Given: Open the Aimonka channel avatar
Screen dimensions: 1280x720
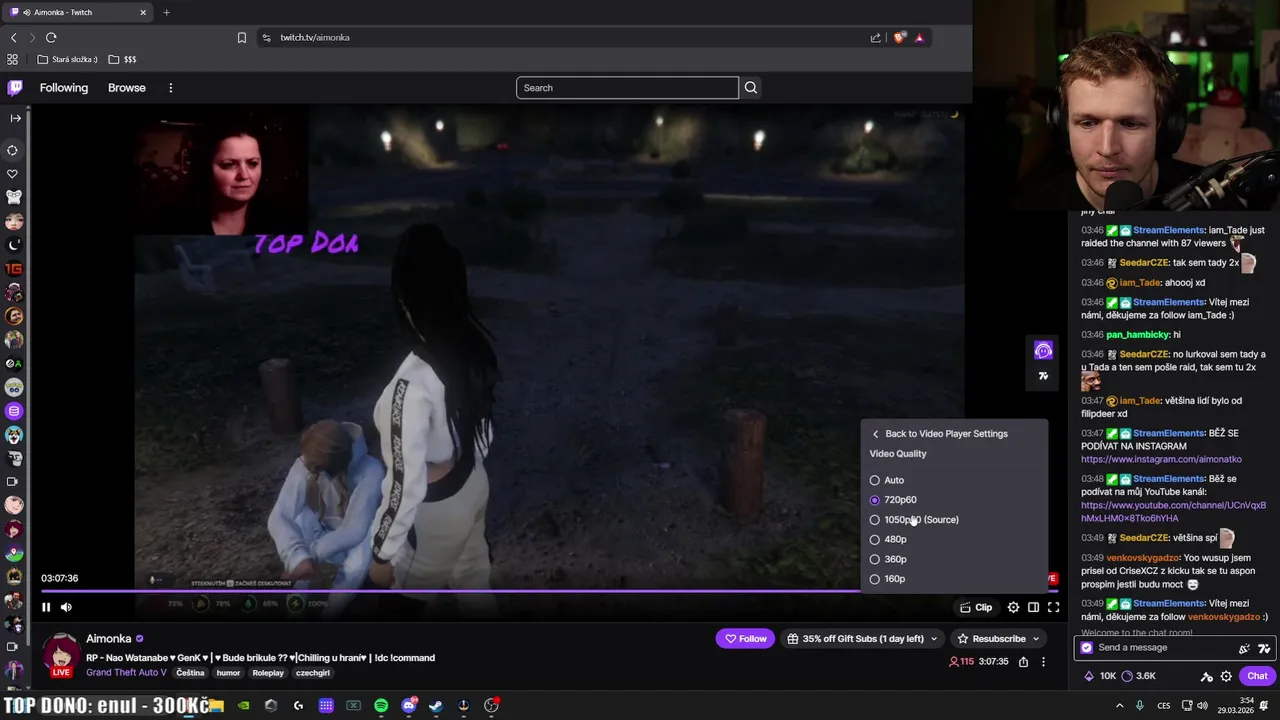Looking at the screenshot, I should [x=61, y=655].
